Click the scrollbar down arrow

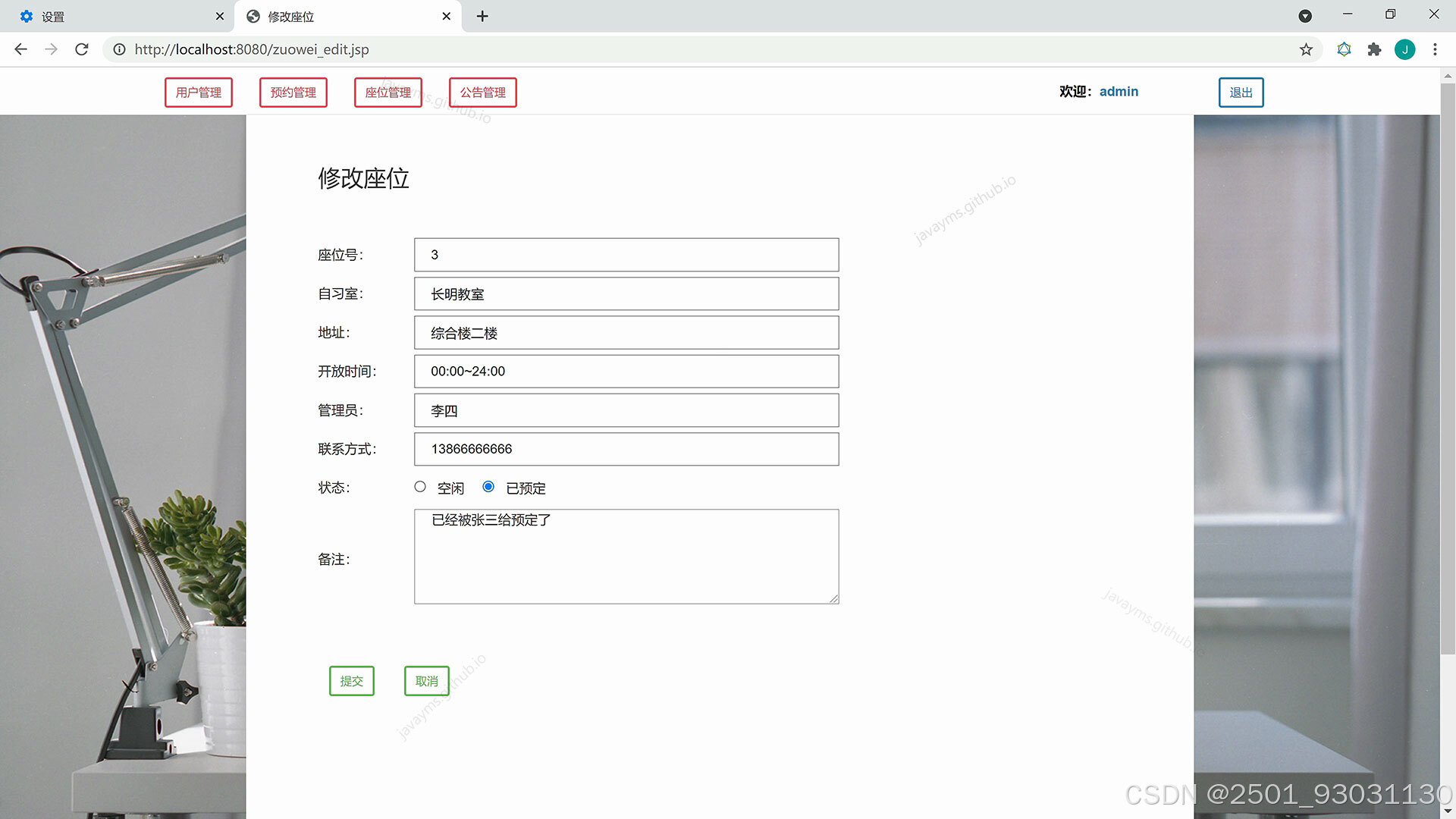coord(1448,811)
